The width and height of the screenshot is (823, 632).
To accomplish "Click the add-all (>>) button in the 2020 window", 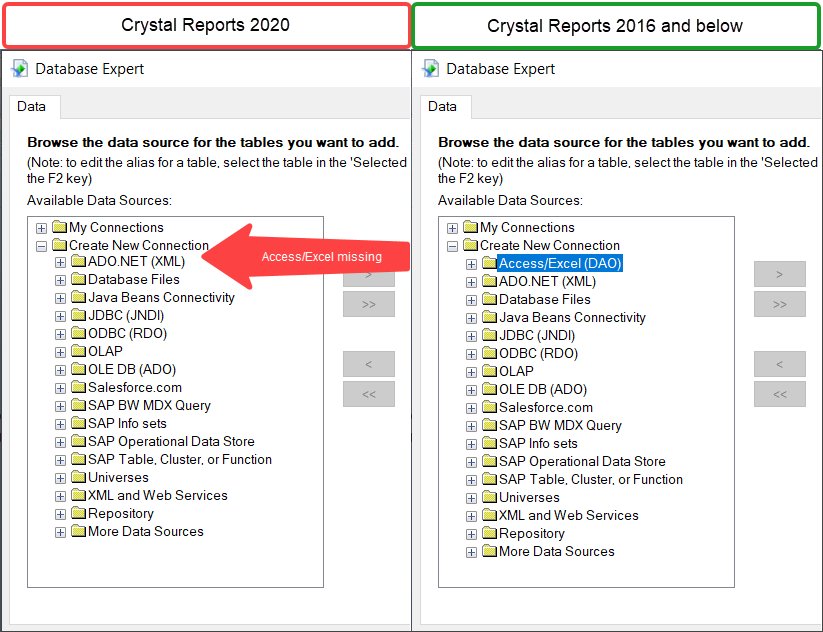I will coord(369,304).
